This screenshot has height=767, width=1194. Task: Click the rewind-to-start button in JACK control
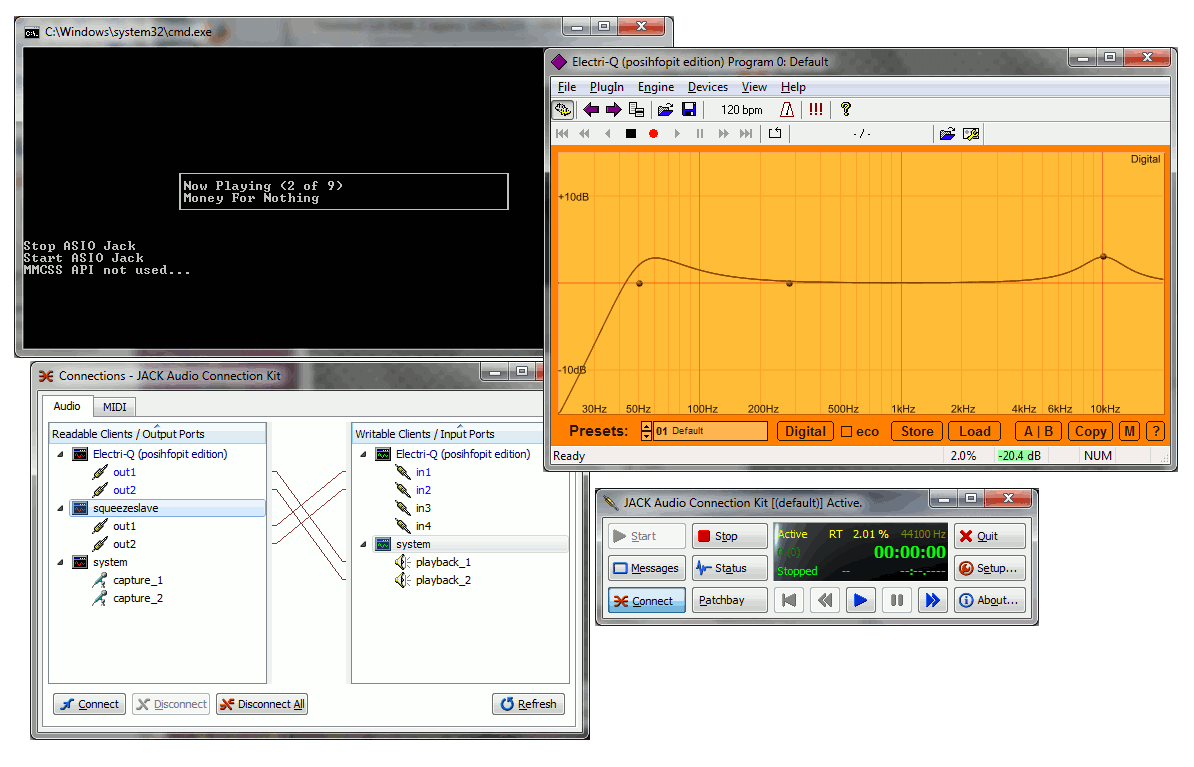pos(790,600)
